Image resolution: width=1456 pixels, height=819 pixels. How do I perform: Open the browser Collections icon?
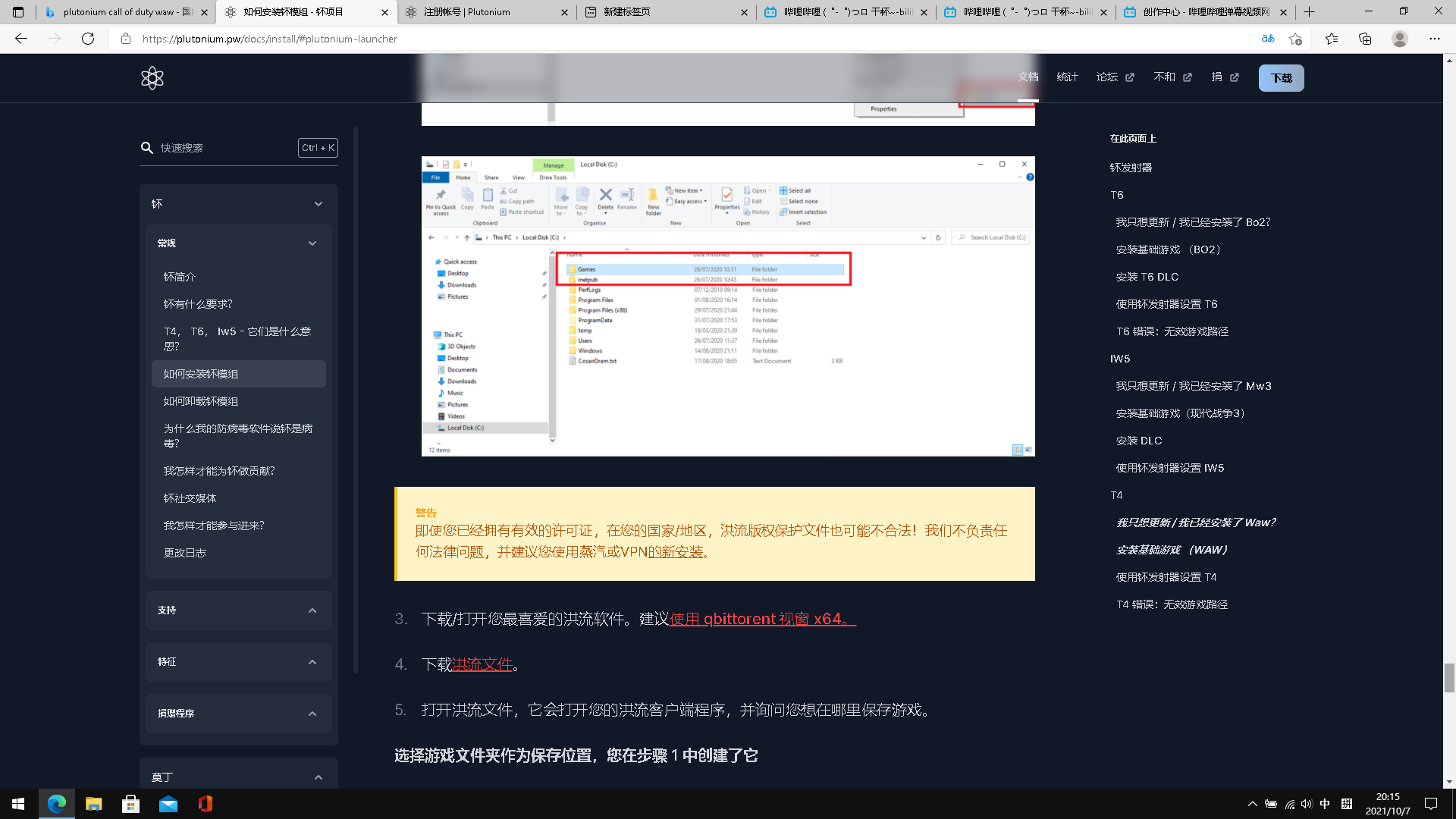[x=1365, y=39]
